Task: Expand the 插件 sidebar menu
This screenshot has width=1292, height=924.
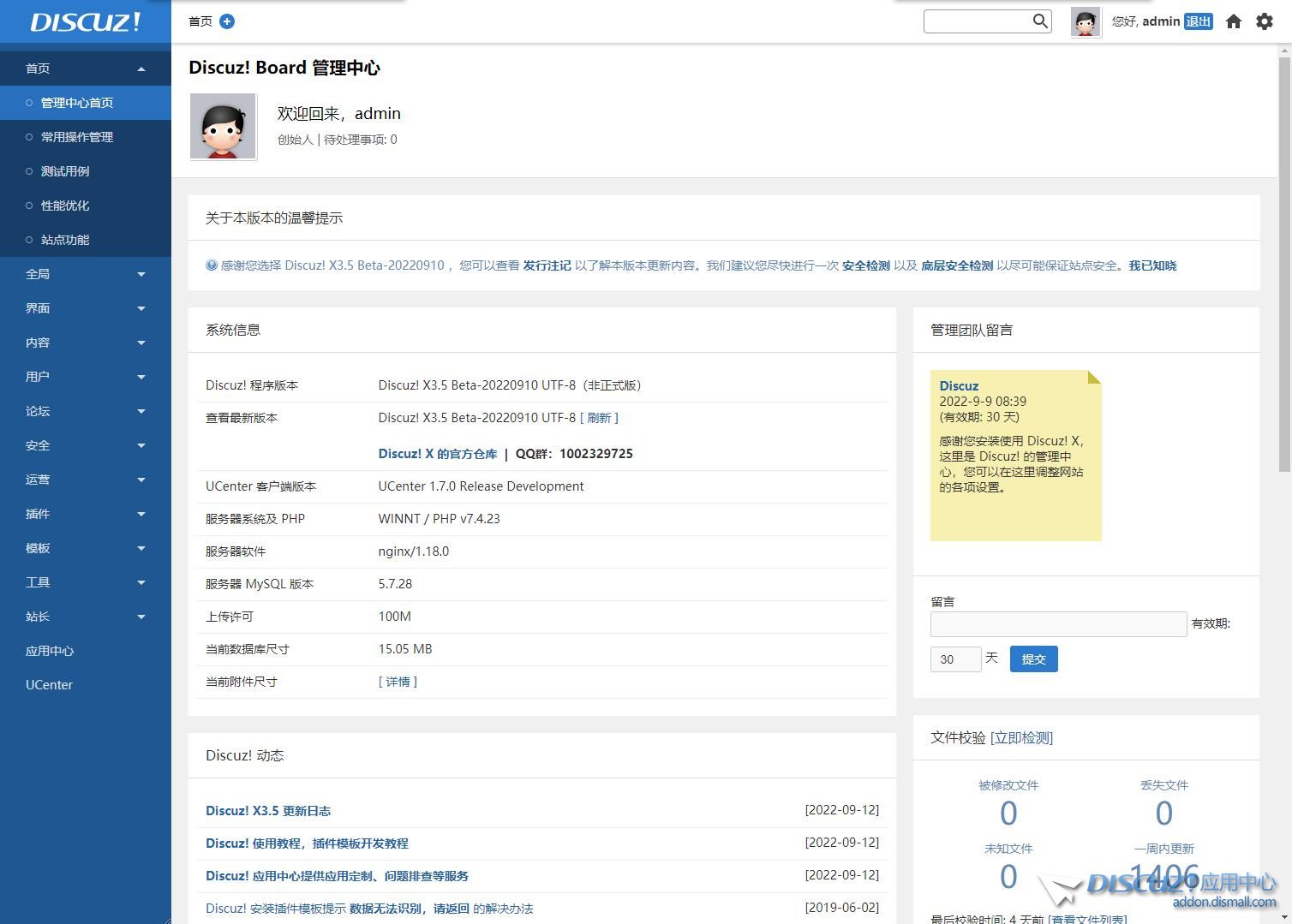Action: (86, 514)
